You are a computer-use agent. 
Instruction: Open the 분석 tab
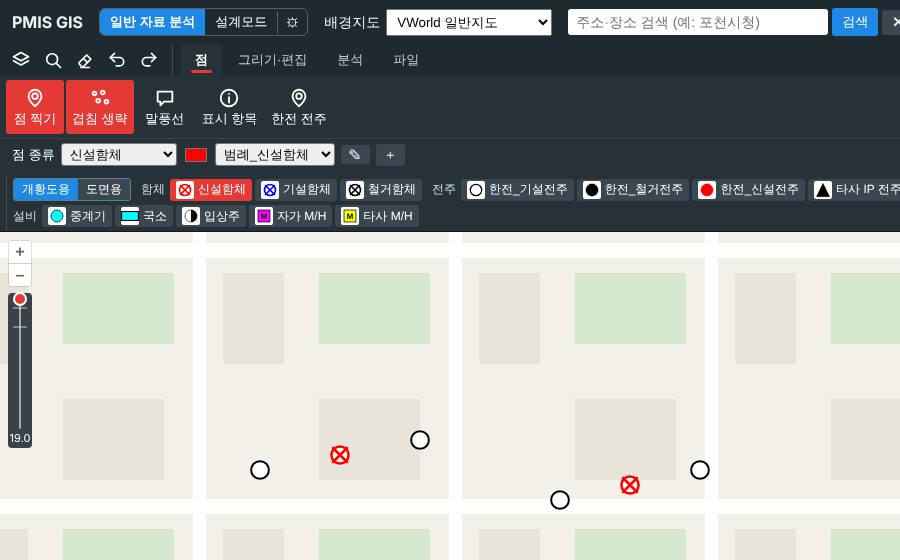coord(350,60)
